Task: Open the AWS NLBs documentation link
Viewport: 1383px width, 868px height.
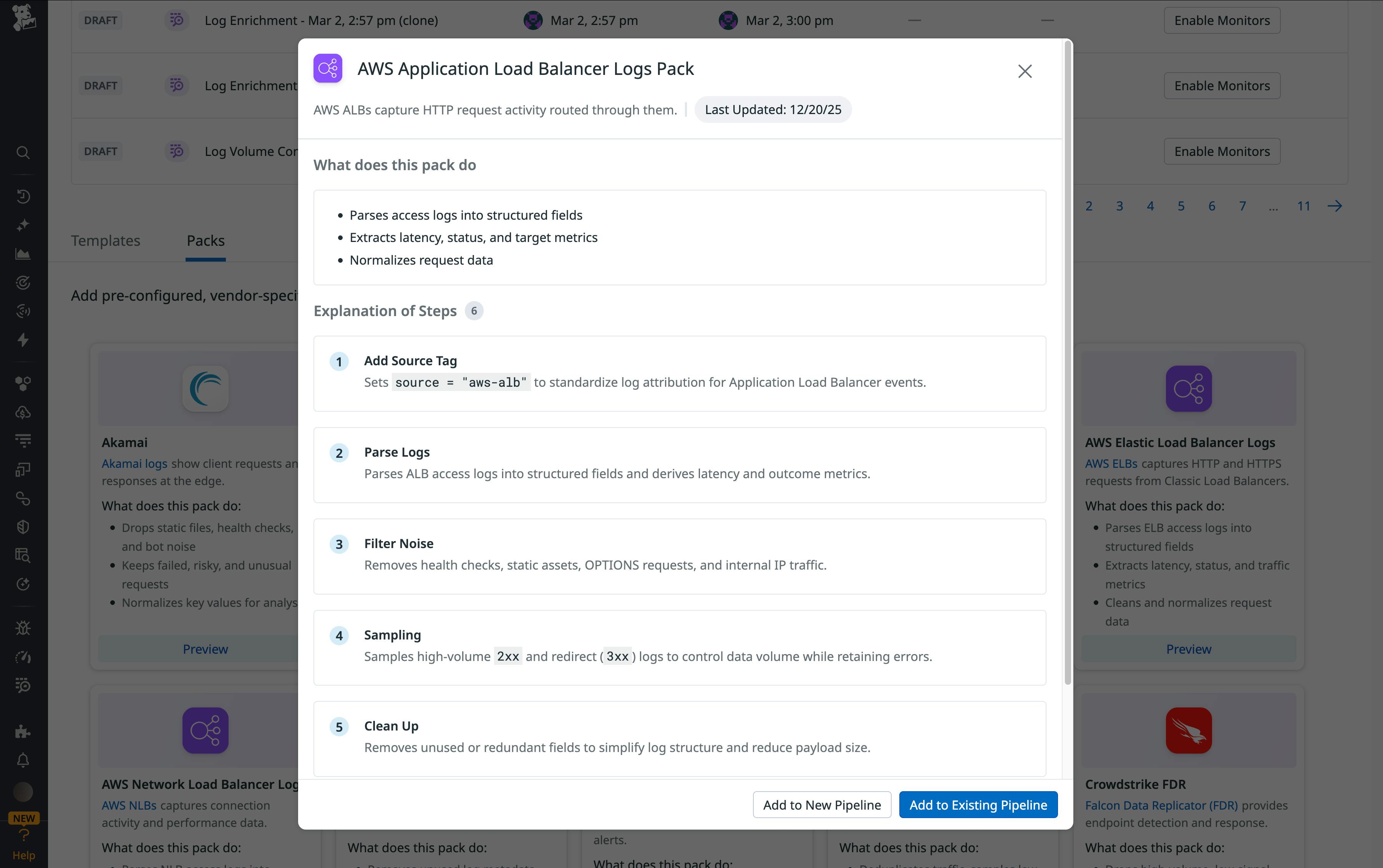Action: 128,805
